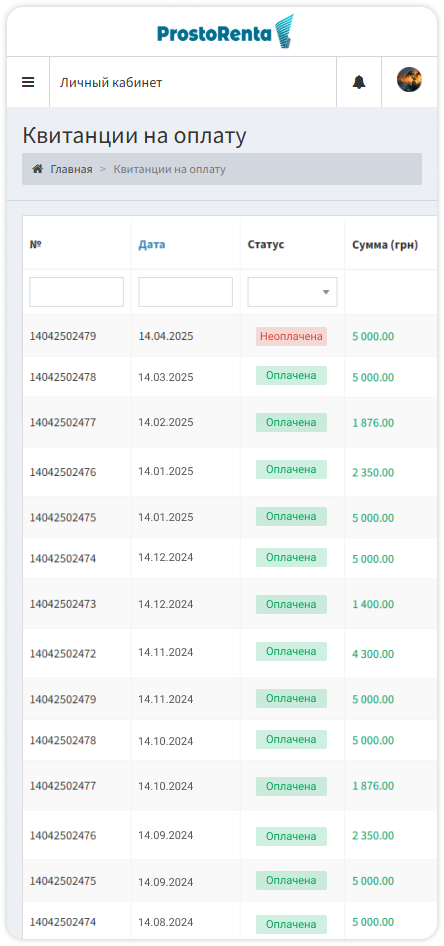This screenshot has height=946, width=444.
Task: Click Оплачена badge in 14.08.2024 row
Action: point(291,924)
